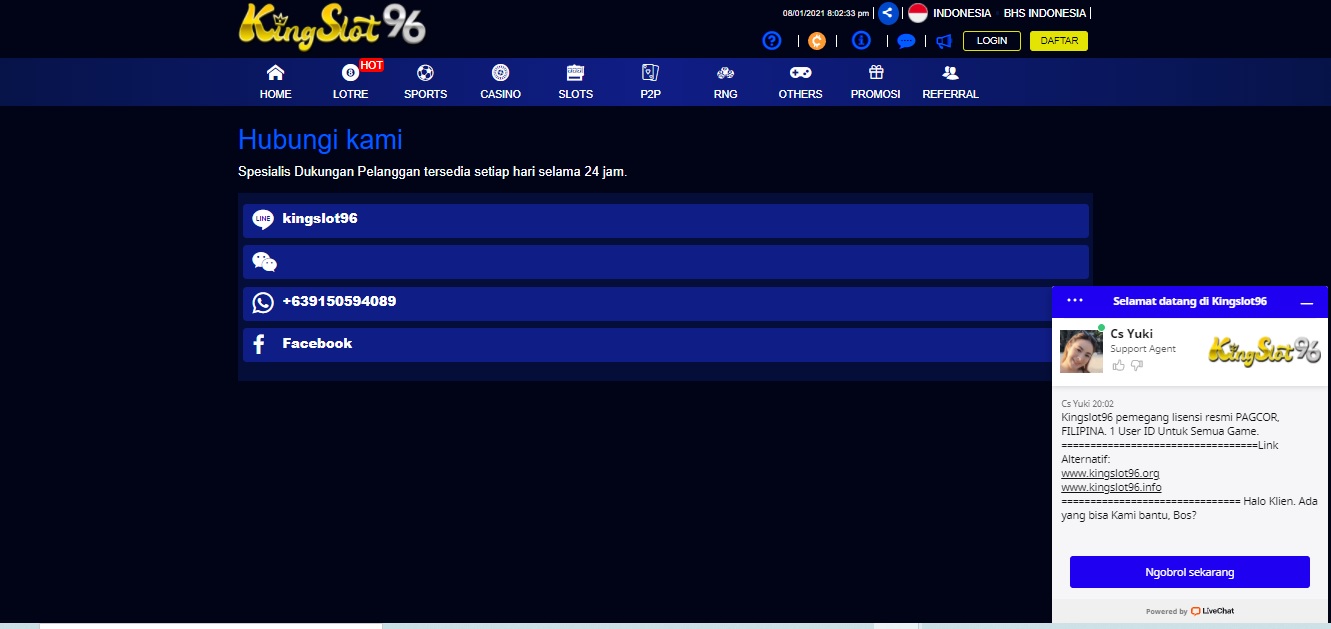The image size is (1331, 629).
Task: Open the LOTRE menu item
Action: 351,82
